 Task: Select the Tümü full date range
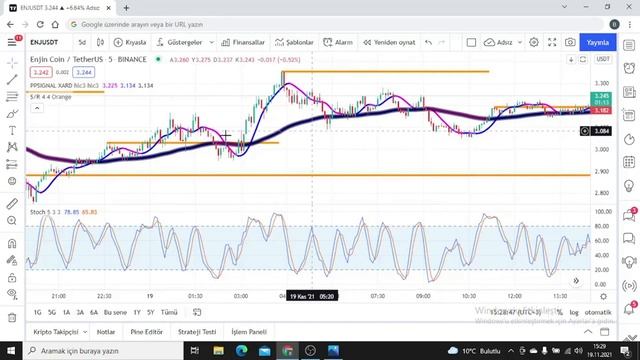pos(169,312)
